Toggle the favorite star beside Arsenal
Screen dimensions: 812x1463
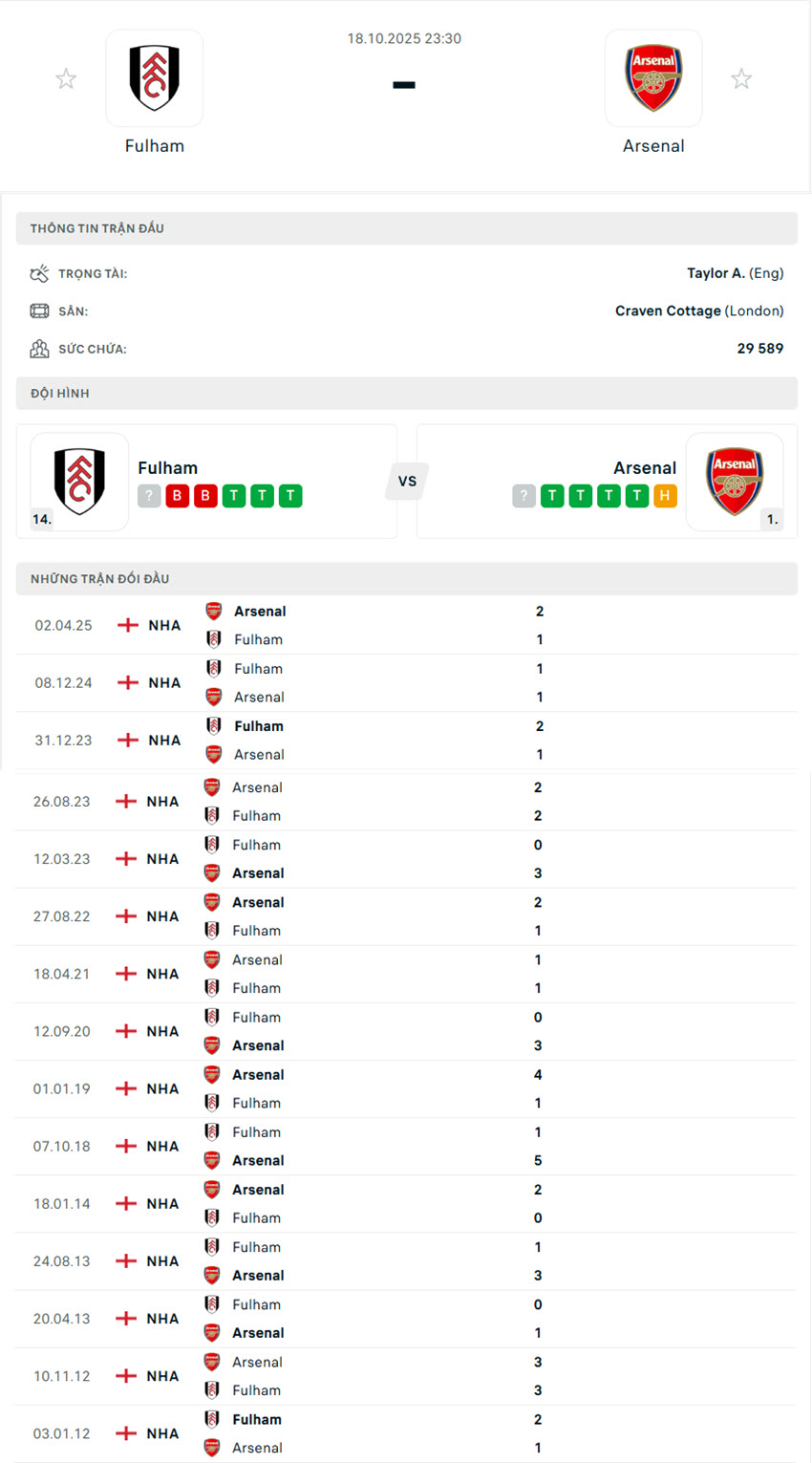(x=741, y=77)
